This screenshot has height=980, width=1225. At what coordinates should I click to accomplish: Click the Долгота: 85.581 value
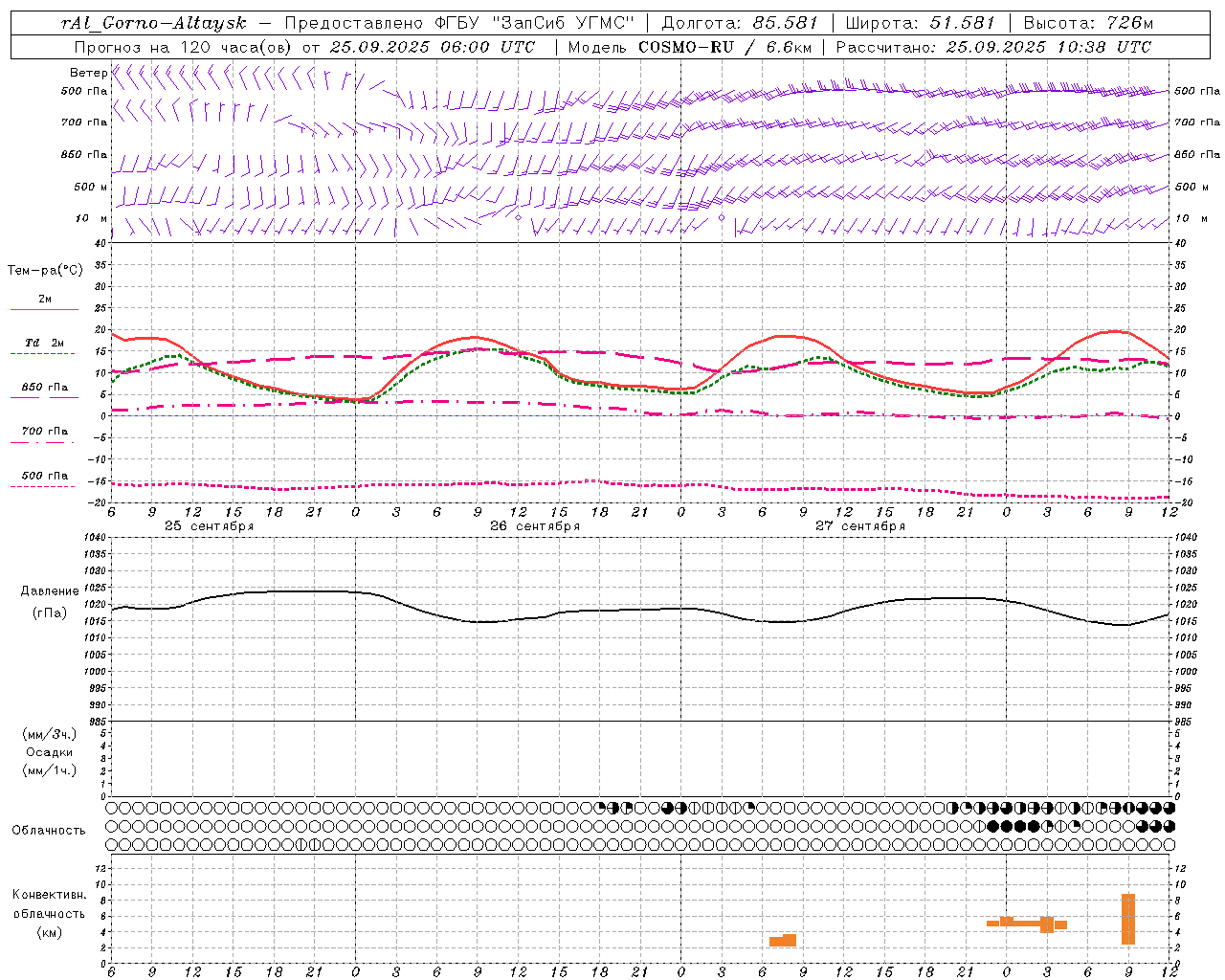(742, 23)
